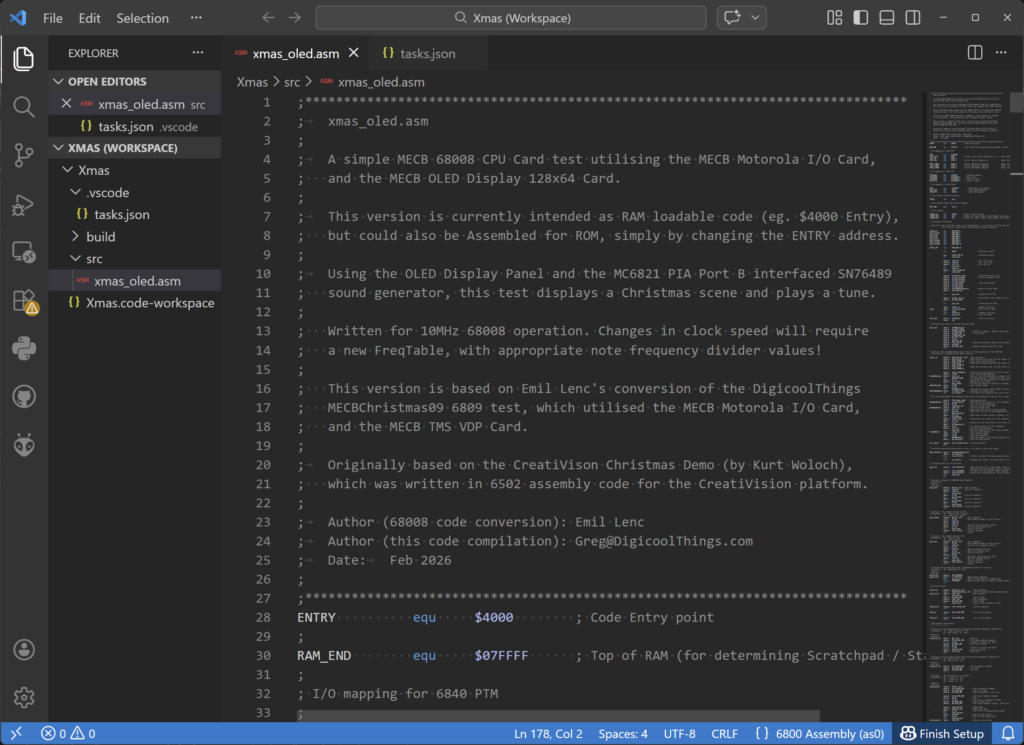
Task: Switch to the tasks.json tab
Action: point(427,53)
